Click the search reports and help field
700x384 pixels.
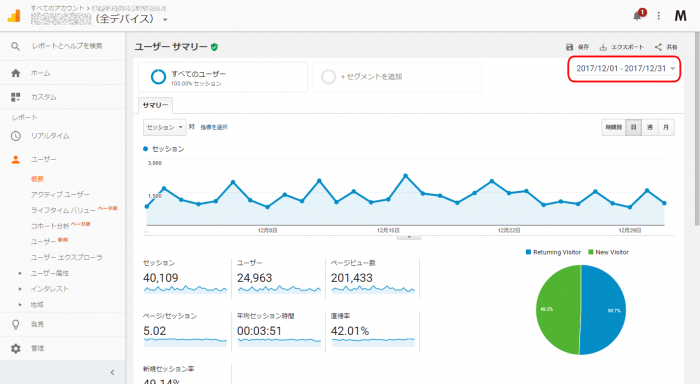67,46
